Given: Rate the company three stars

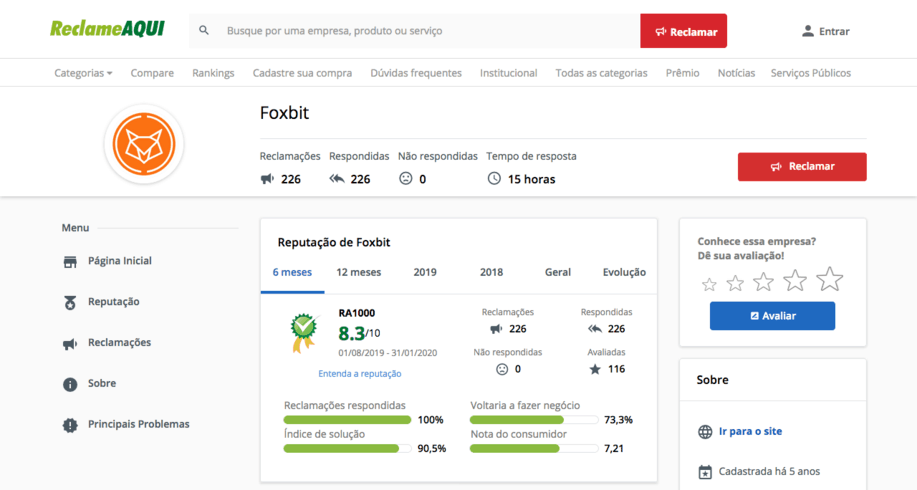Looking at the screenshot, I should [x=764, y=282].
